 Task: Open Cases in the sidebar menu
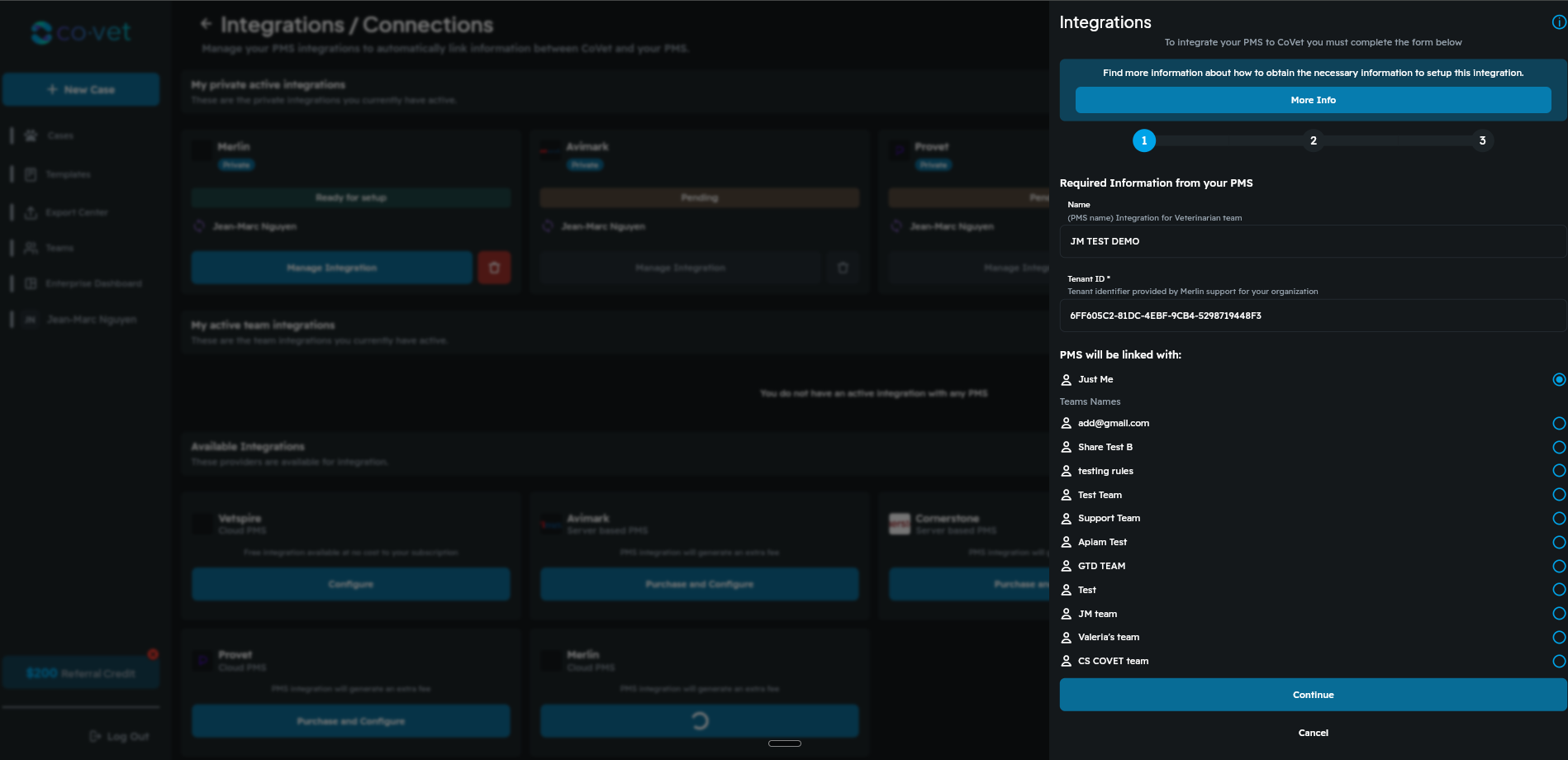point(60,135)
